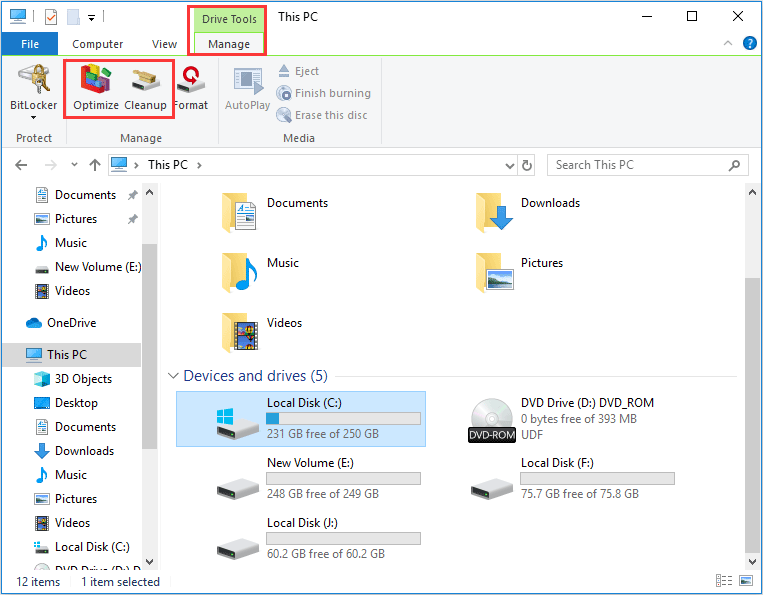
Task: Click the navigation pane scroll up arrow
Action: [149, 192]
